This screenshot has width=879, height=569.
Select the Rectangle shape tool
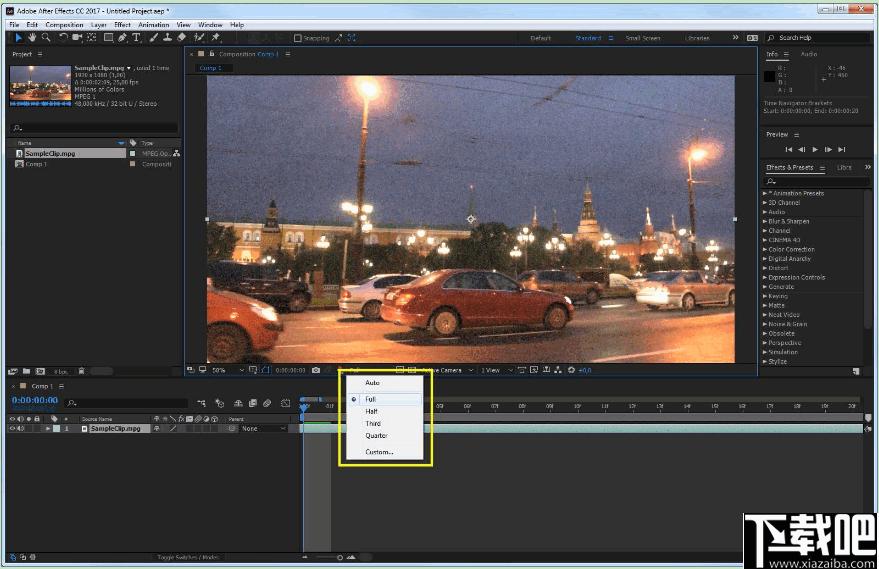tap(108, 38)
